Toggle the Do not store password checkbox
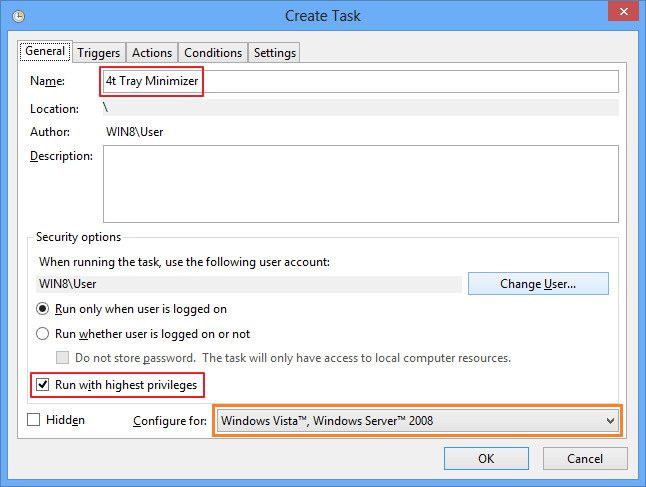This screenshot has height=487, width=646. point(62,358)
